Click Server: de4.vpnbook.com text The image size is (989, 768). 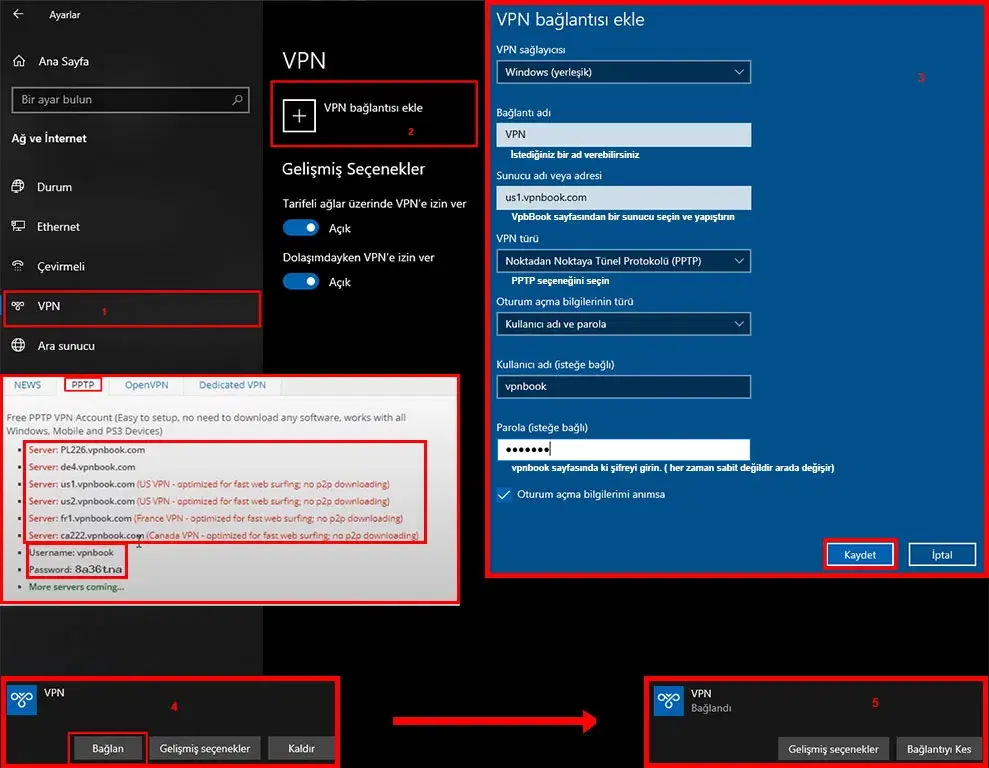[x=81, y=467]
